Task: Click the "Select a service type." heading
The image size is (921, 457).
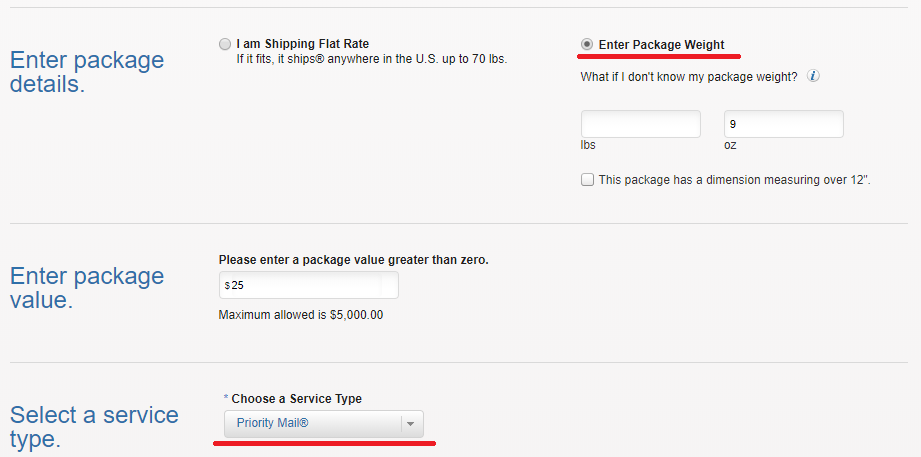Action: [x=94, y=427]
